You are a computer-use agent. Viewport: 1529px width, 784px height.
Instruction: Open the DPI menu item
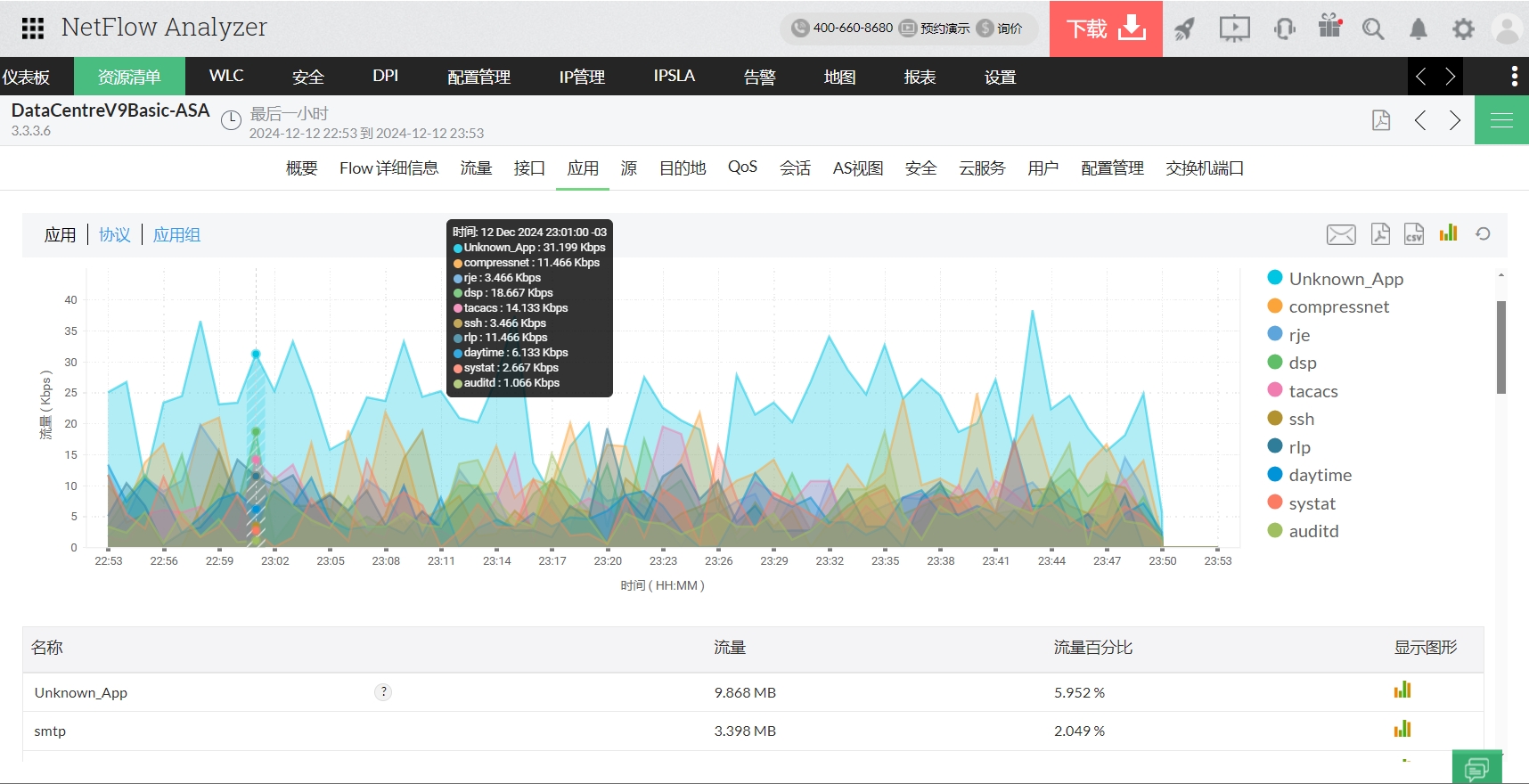coord(385,77)
